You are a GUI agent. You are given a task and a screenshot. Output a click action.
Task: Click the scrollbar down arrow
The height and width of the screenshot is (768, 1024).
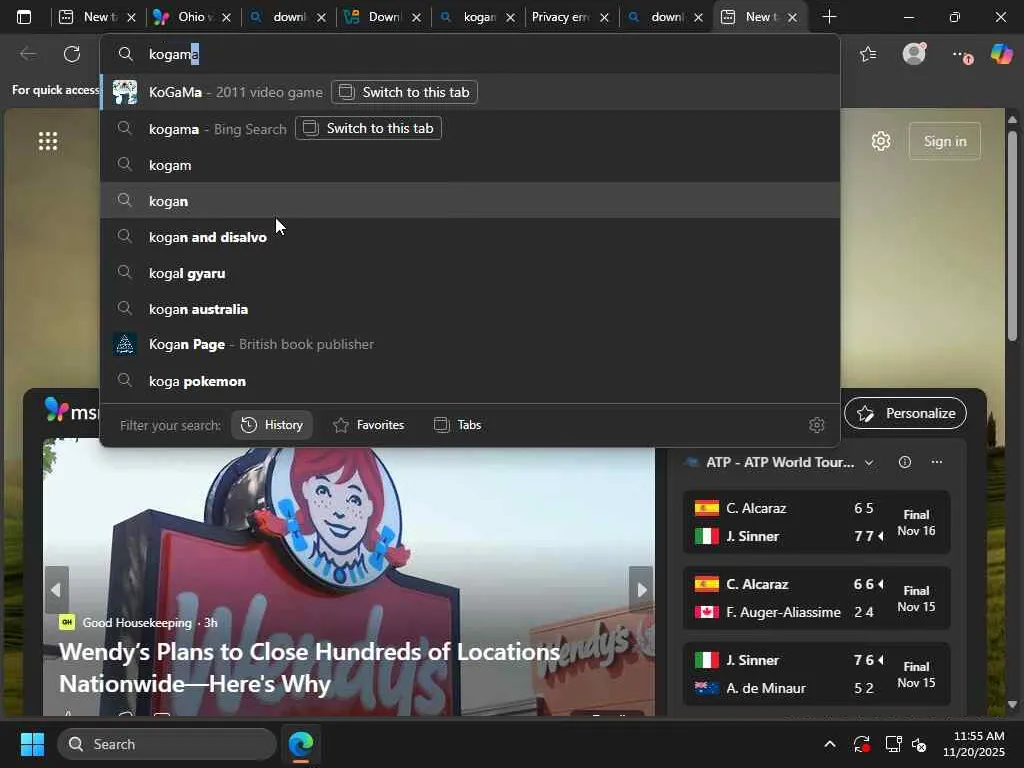(x=1013, y=705)
